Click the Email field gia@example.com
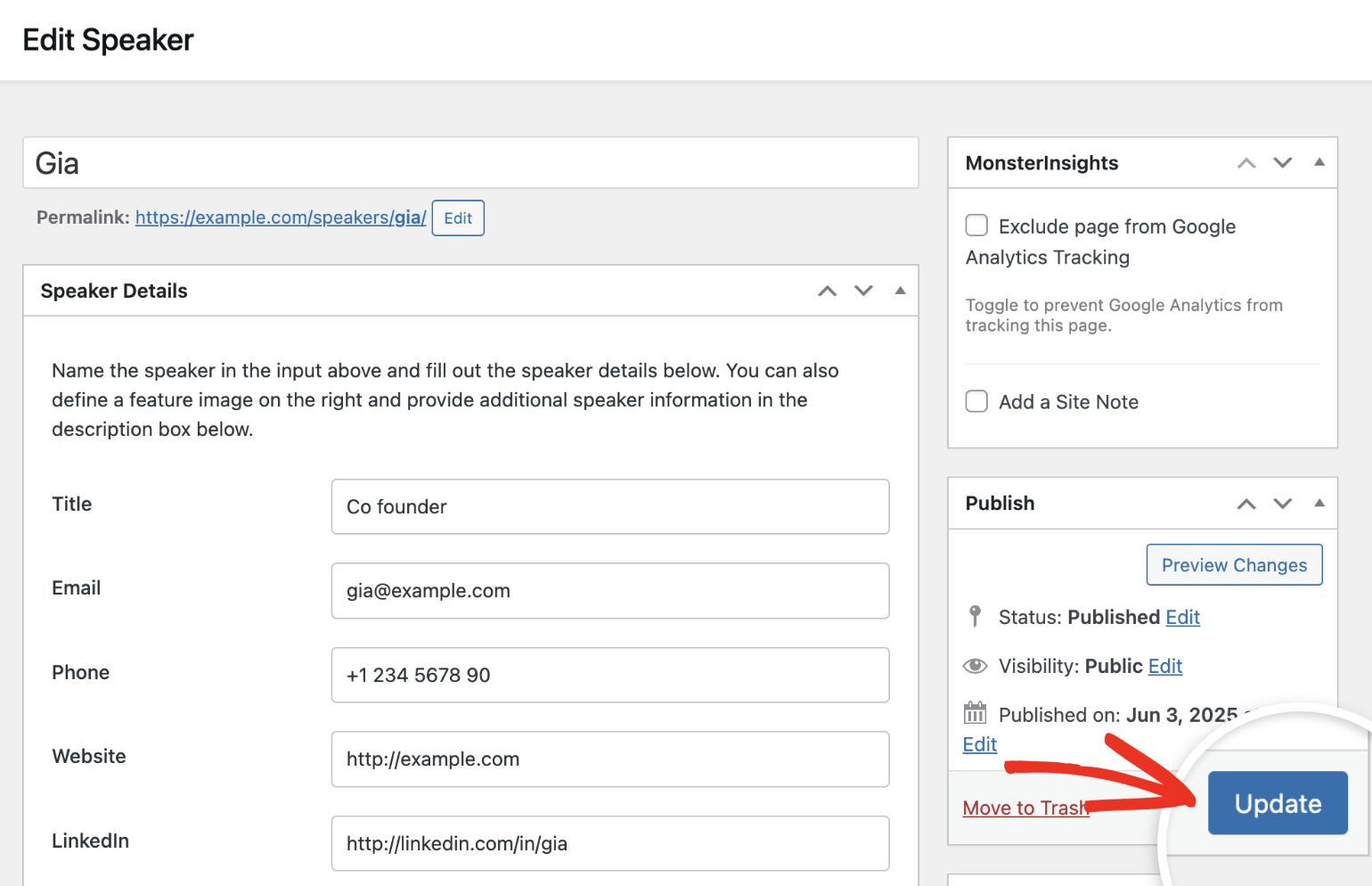This screenshot has width=1372, height=886. click(610, 591)
